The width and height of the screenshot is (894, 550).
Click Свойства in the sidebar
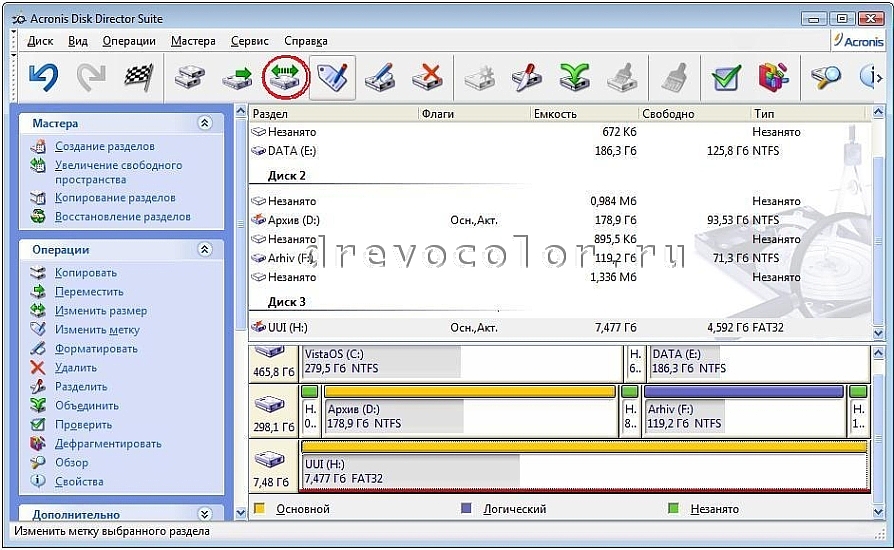coord(79,482)
